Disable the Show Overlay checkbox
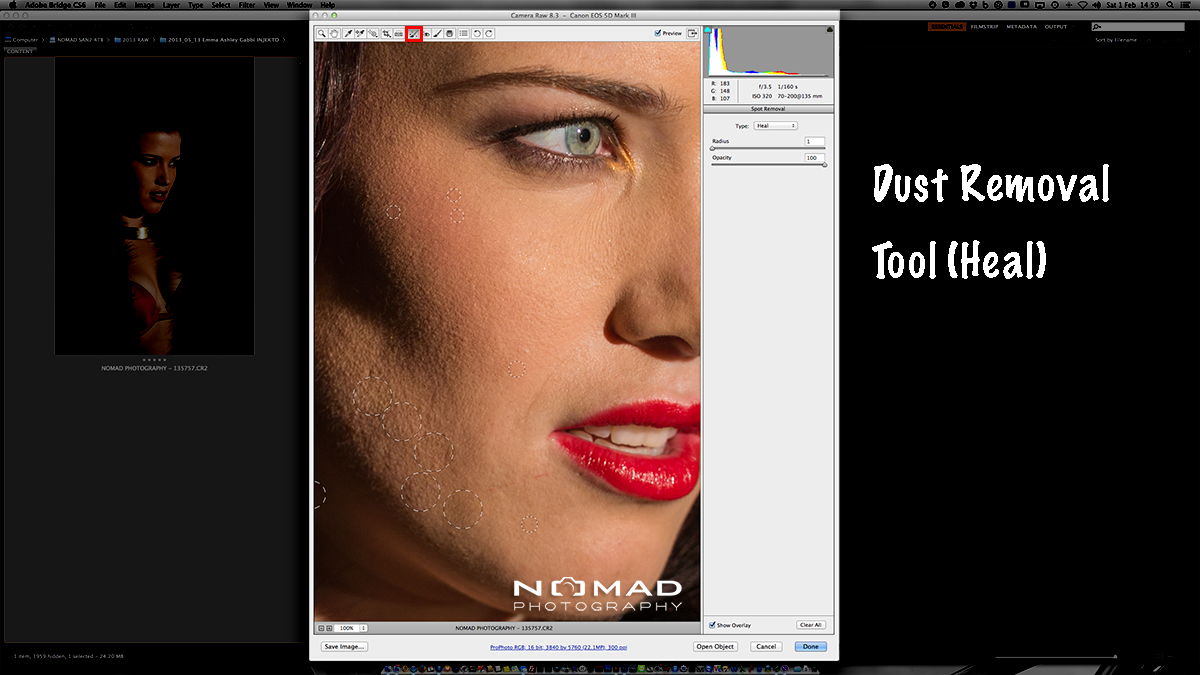 coord(712,625)
